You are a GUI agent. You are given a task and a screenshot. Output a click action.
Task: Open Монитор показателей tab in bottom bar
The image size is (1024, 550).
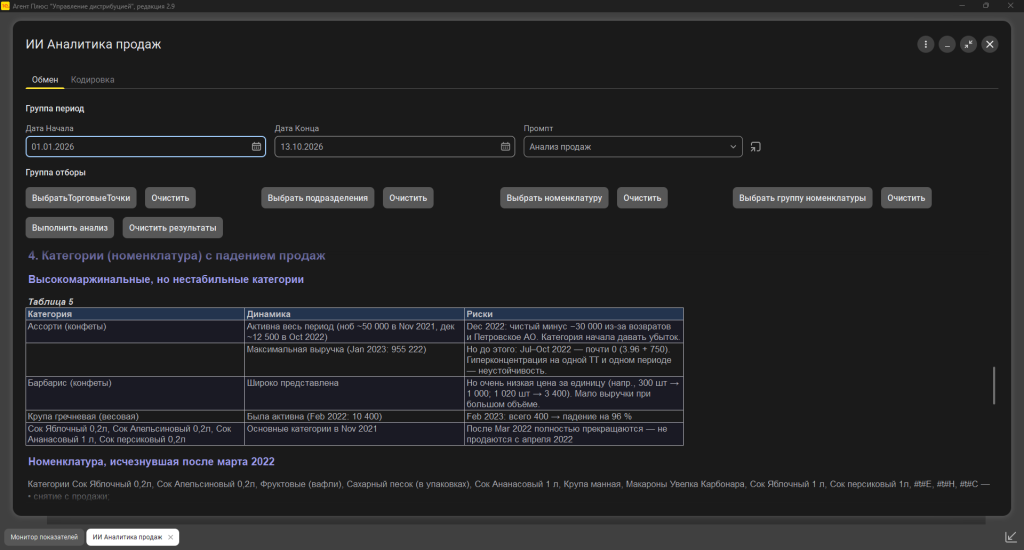coord(44,537)
